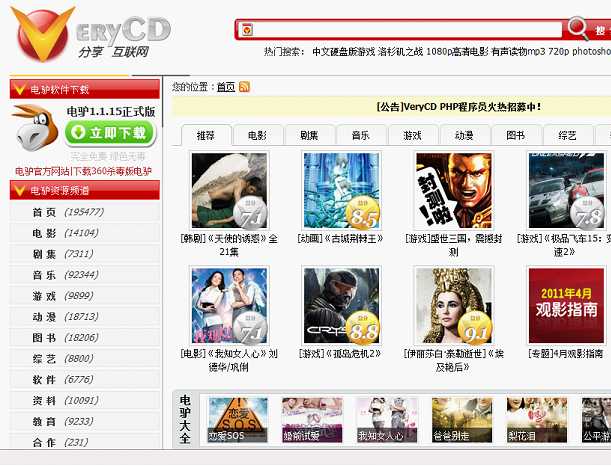This screenshot has width=611, height=466.
Task: Click the green 立即下载 download button
Action: pyautogui.click(x=110, y=133)
